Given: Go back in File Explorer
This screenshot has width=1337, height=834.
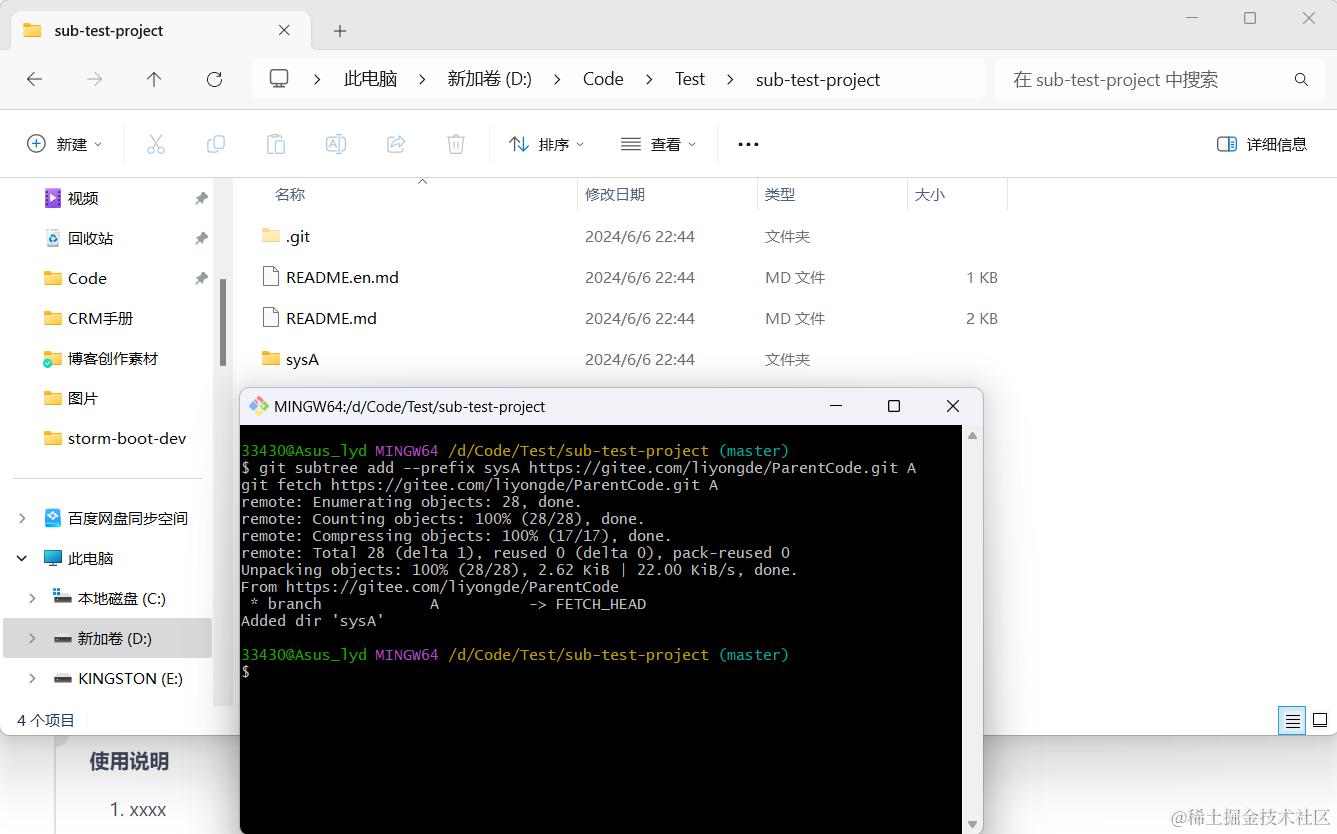Looking at the screenshot, I should 35,79.
